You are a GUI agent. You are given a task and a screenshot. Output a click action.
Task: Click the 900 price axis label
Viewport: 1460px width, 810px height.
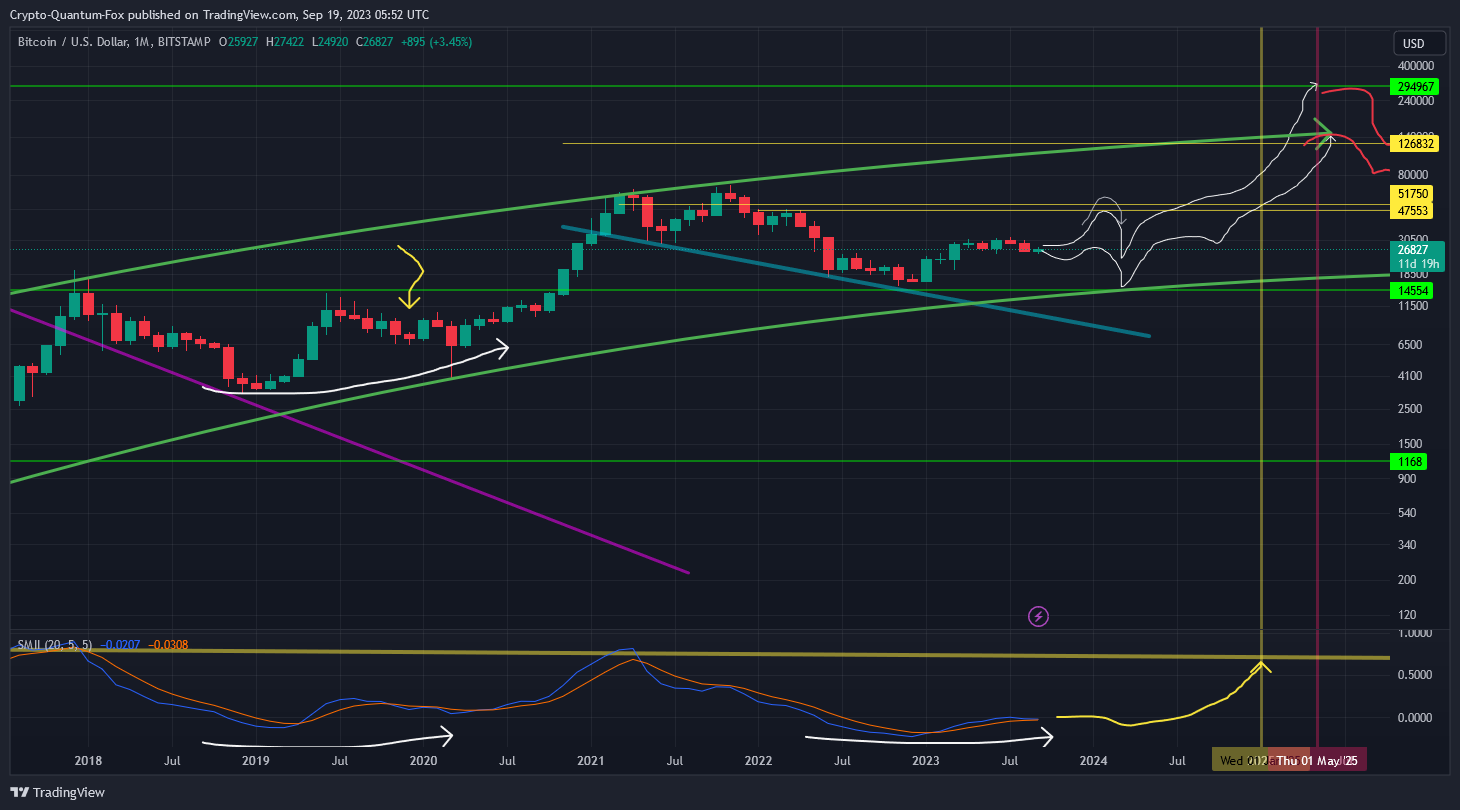pyautogui.click(x=1406, y=478)
